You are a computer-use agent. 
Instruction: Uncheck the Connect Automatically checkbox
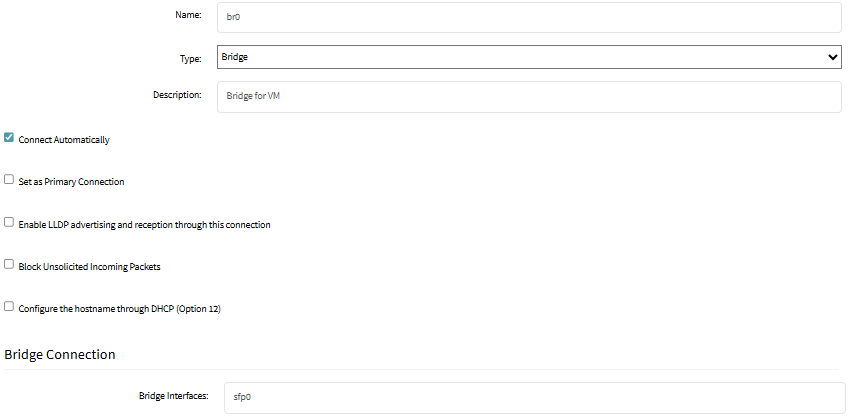(x=9, y=138)
